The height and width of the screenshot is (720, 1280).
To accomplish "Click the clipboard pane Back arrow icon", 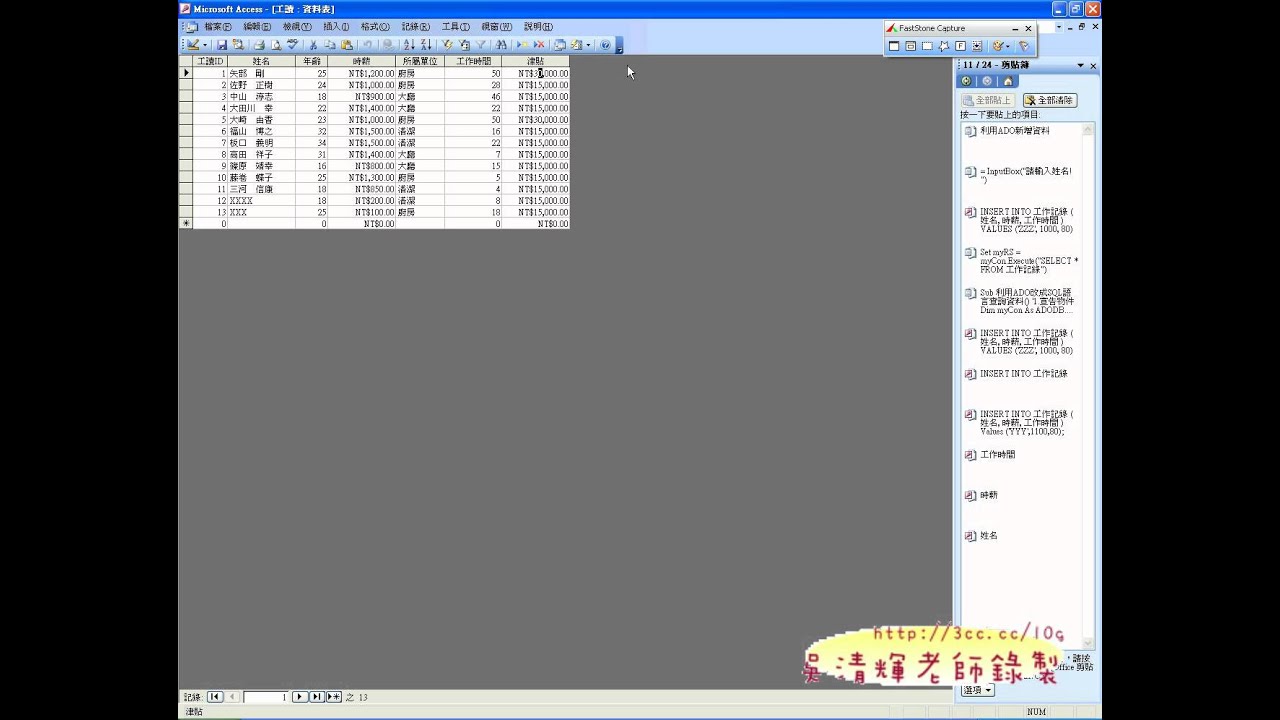I will pos(966,81).
